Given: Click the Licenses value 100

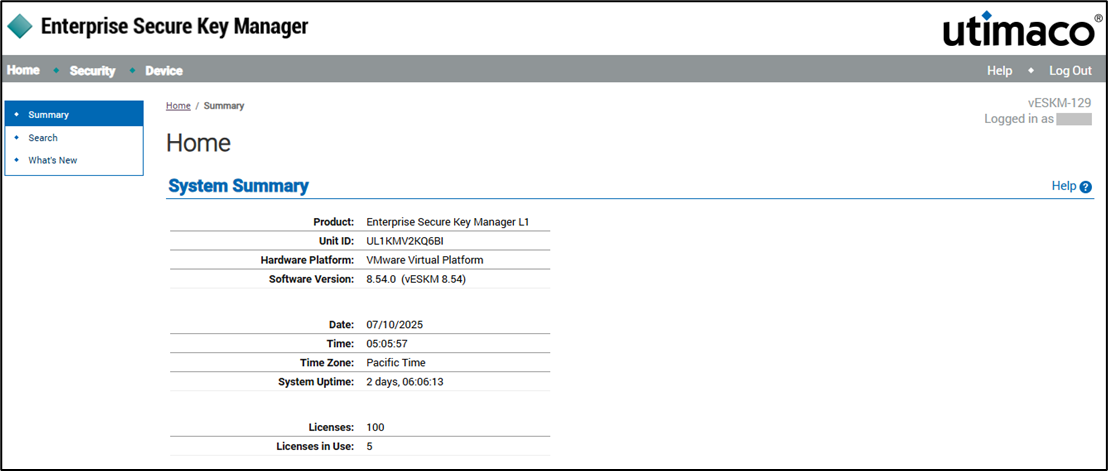Looking at the screenshot, I should (375, 427).
